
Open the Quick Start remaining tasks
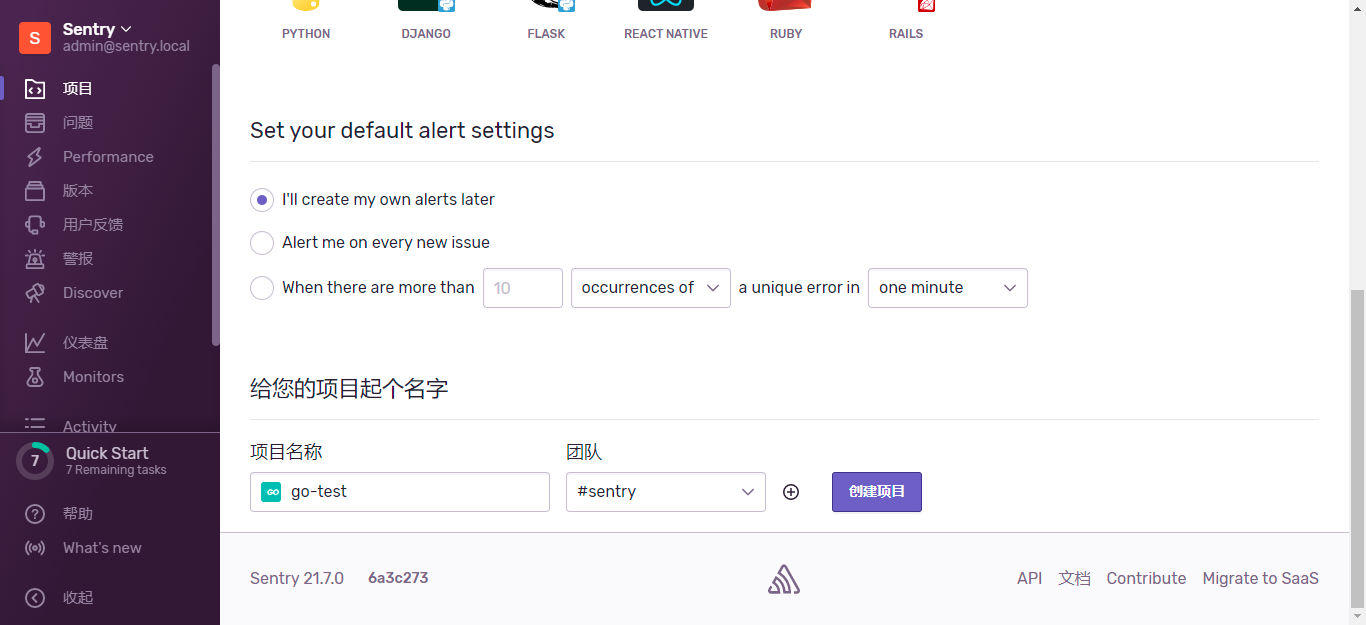[109, 461]
